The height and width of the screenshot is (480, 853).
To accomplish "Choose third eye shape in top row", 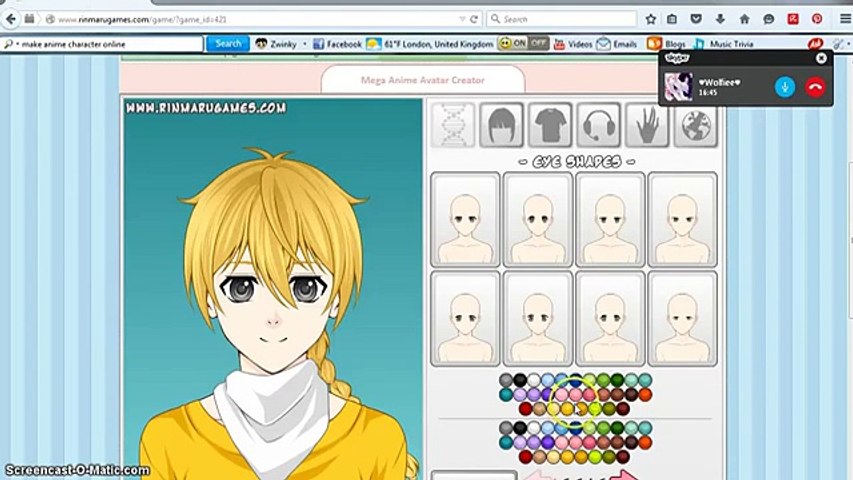I will [610, 220].
